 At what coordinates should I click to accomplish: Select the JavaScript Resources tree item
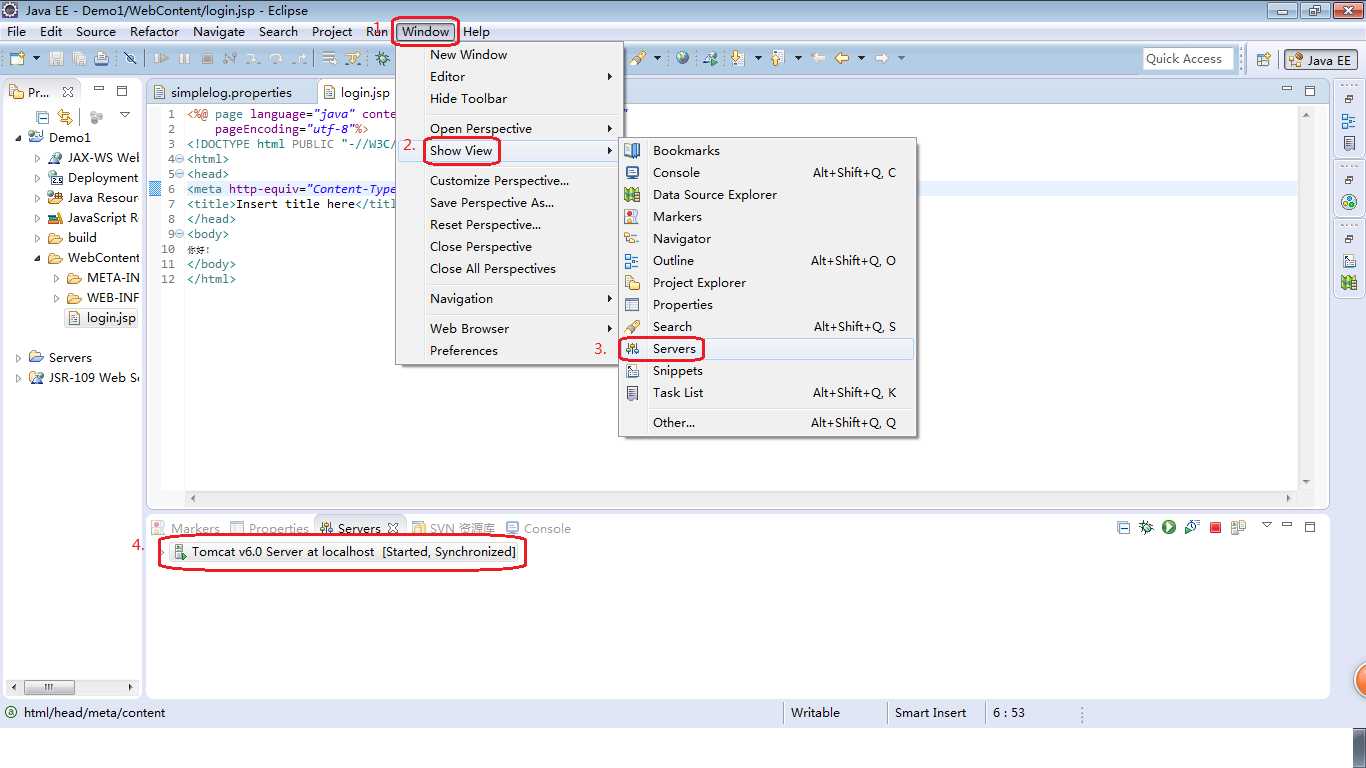[93, 217]
